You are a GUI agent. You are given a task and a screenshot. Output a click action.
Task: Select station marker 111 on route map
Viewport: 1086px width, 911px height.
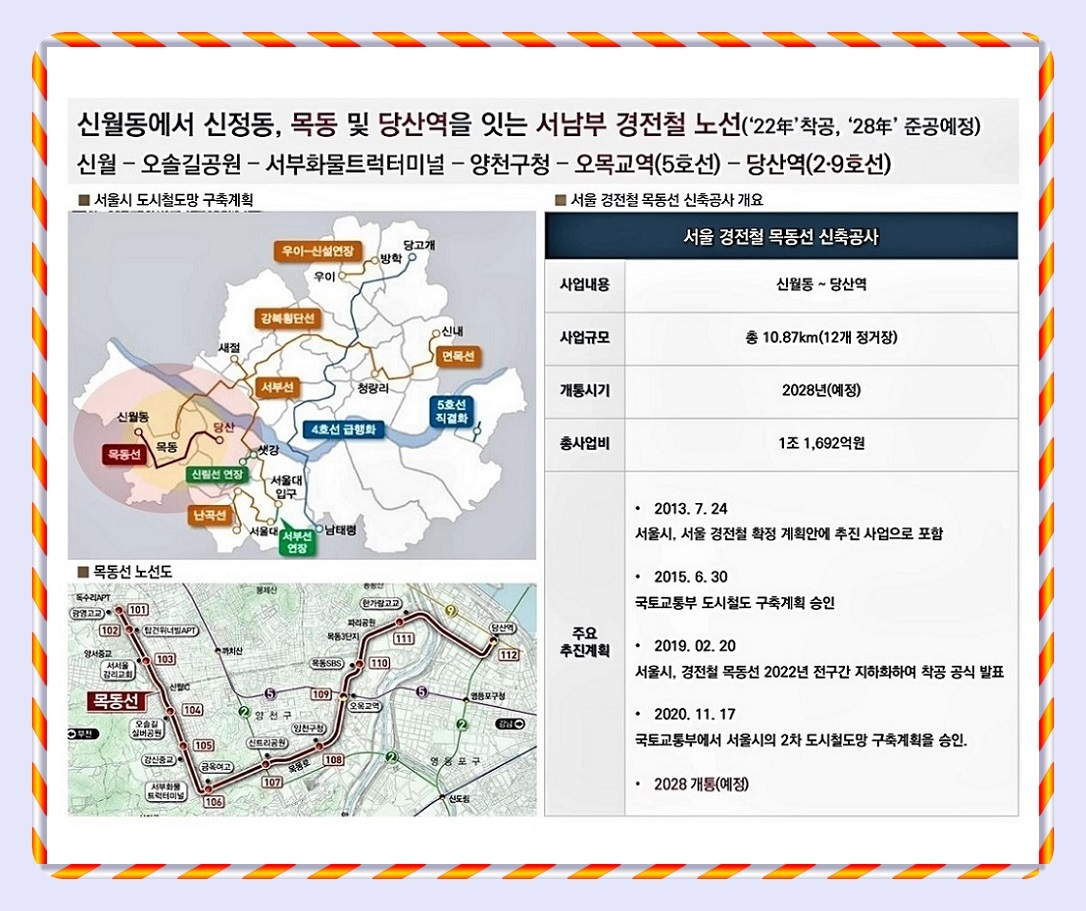coord(404,639)
